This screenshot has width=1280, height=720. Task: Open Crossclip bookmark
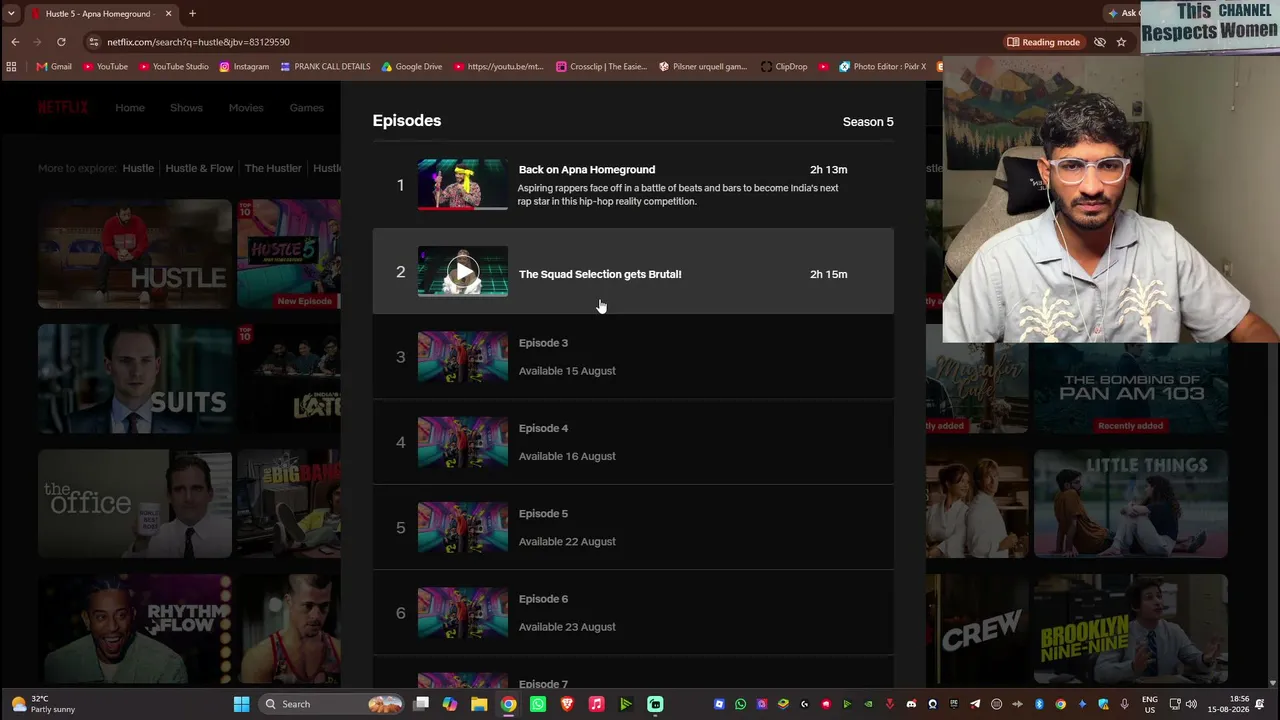(x=602, y=67)
